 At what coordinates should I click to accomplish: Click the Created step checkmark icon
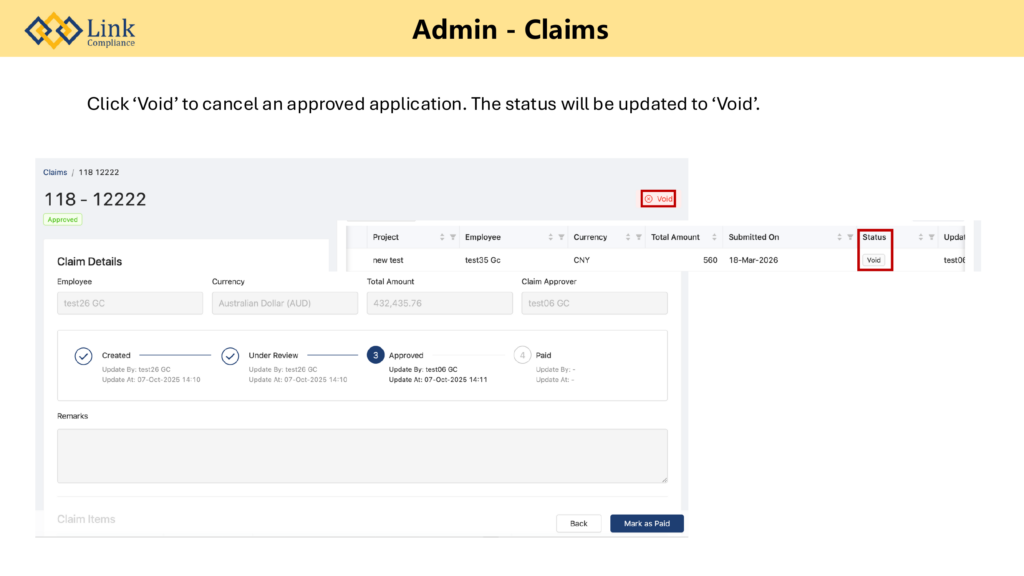tap(84, 356)
